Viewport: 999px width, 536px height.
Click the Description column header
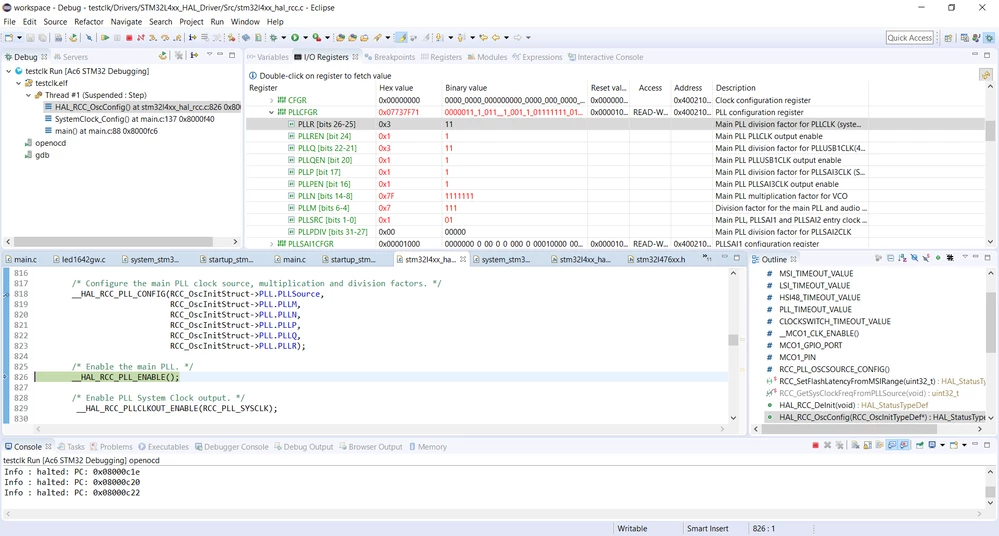coord(735,88)
